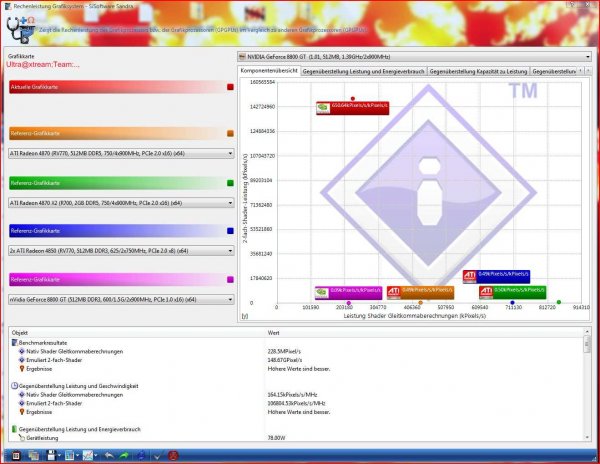Click the line graph icon in toolbar
Screen dimensions: 600x464
click(x=88, y=455)
